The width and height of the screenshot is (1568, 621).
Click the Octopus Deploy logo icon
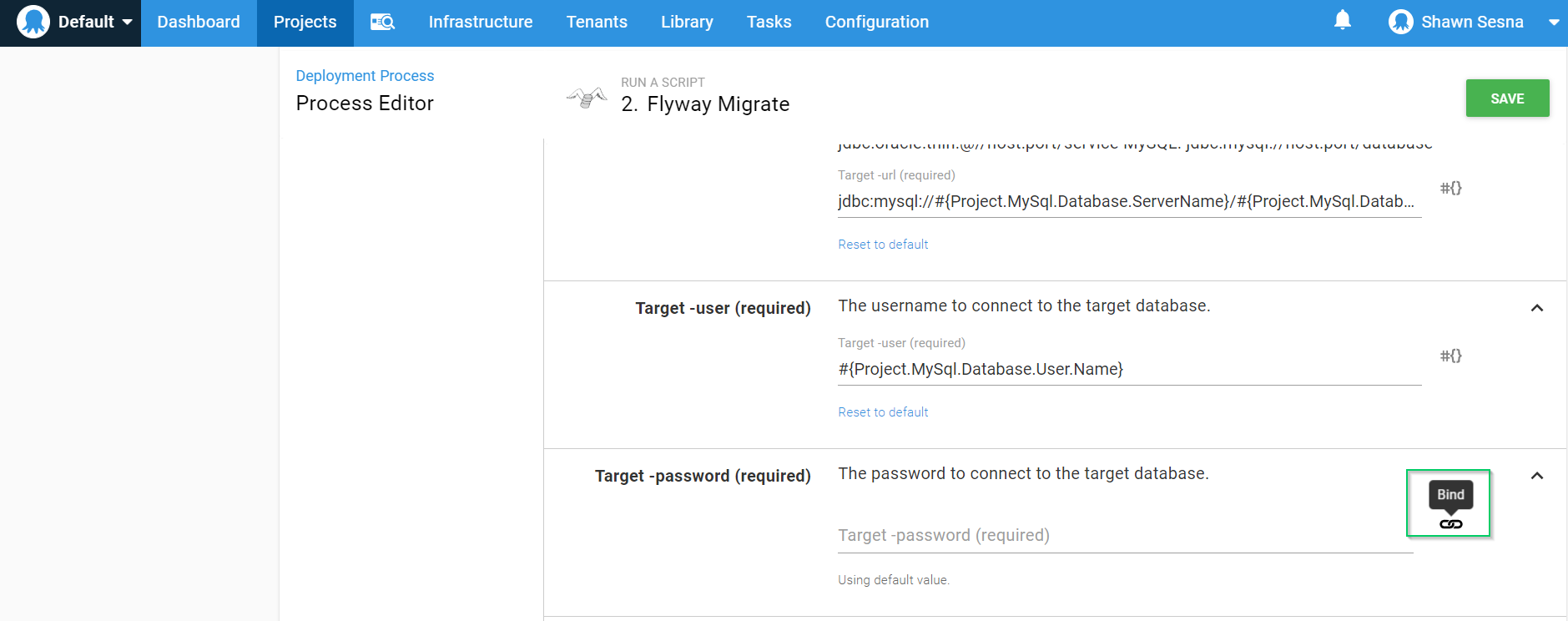pyautogui.click(x=33, y=22)
